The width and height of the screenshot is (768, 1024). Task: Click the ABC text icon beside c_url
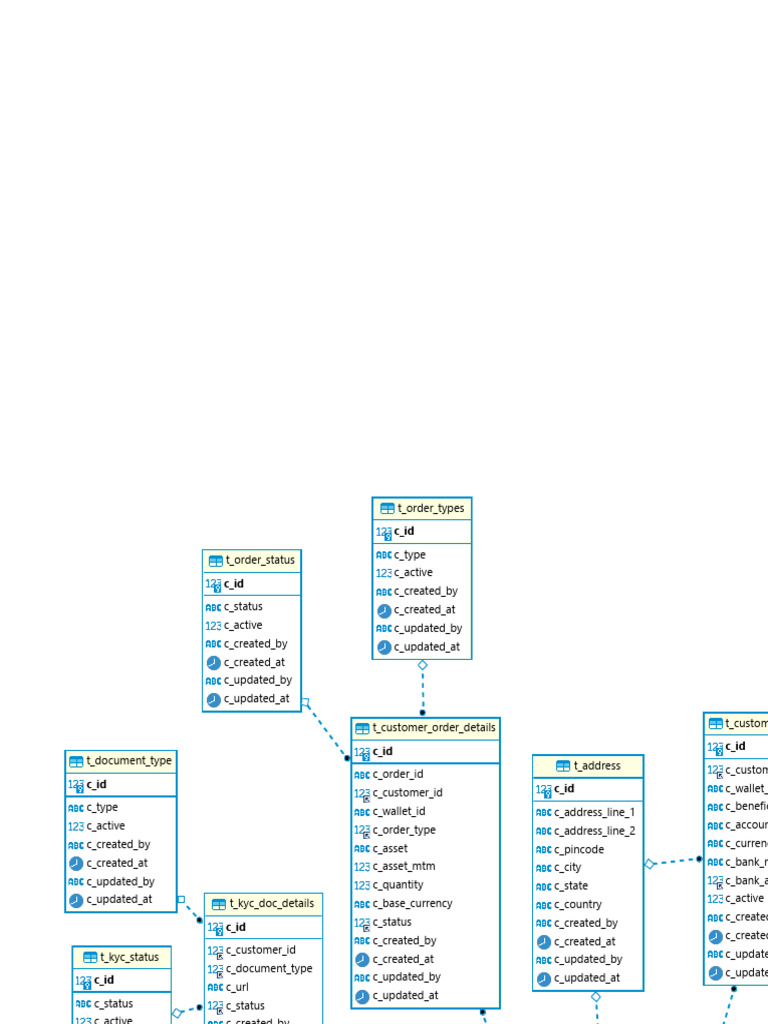point(216,988)
